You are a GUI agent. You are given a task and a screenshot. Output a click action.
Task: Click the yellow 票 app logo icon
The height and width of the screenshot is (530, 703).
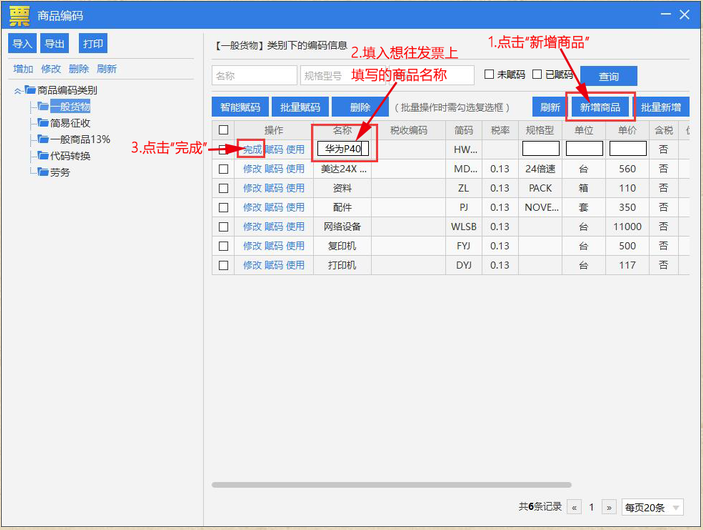[19, 16]
